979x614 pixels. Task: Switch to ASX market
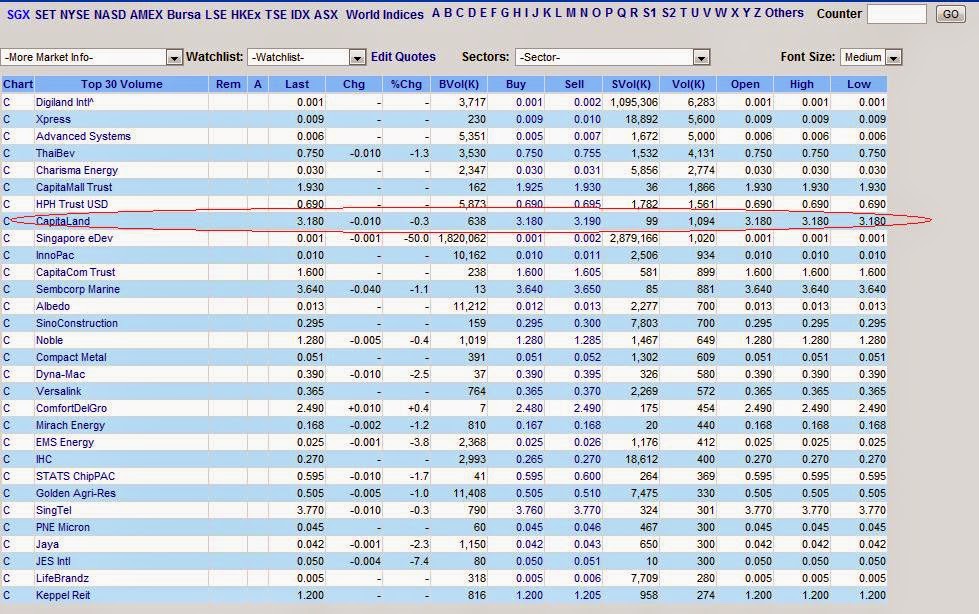pyautogui.click(x=326, y=14)
